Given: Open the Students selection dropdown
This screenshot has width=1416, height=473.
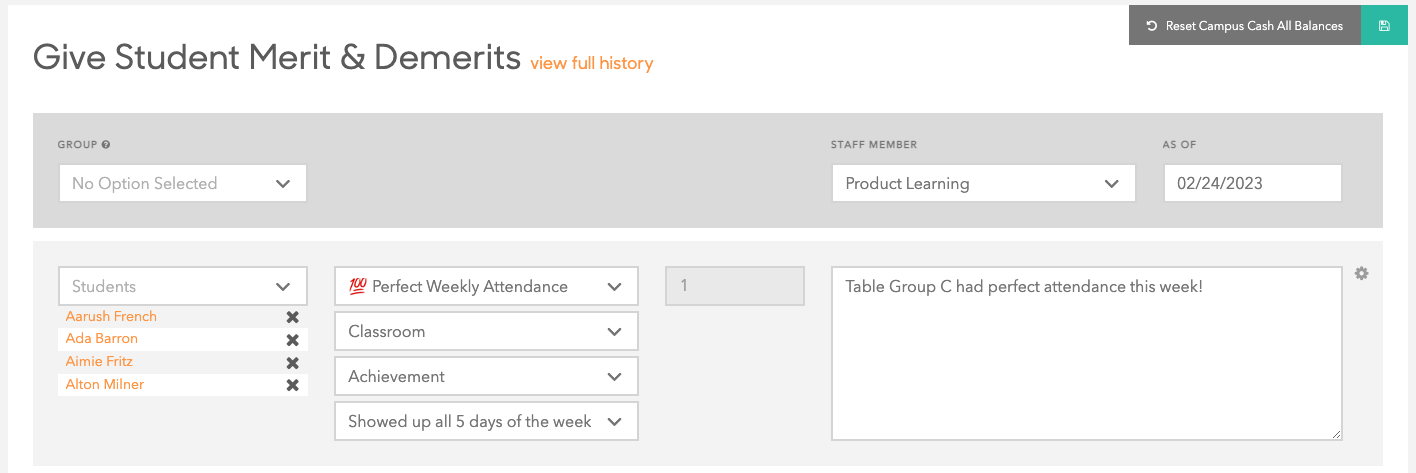Looking at the screenshot, I should 183,286.
